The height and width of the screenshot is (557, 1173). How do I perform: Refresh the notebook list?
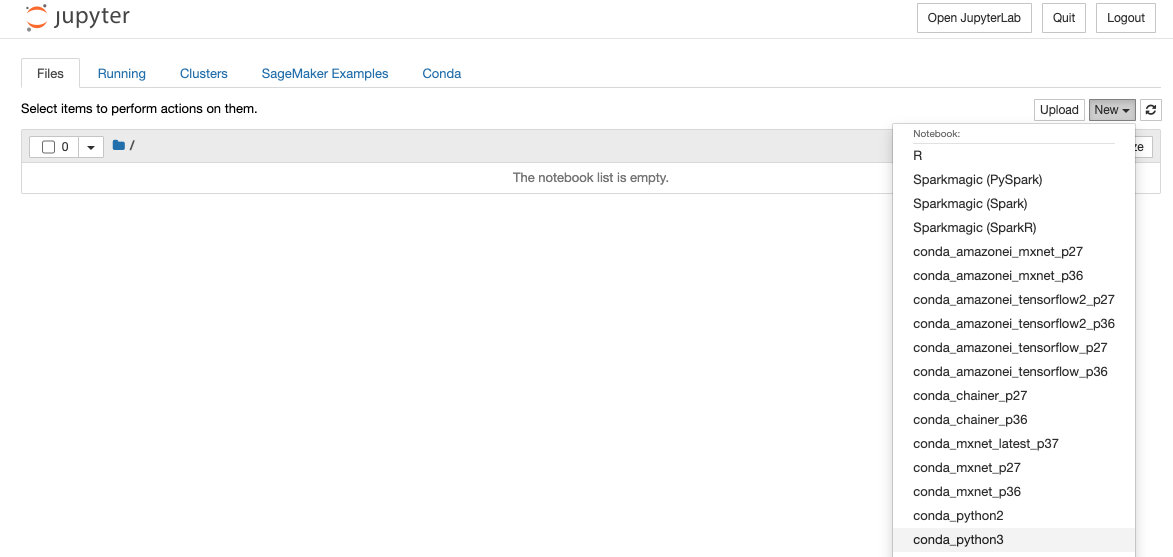point(1151,110)
